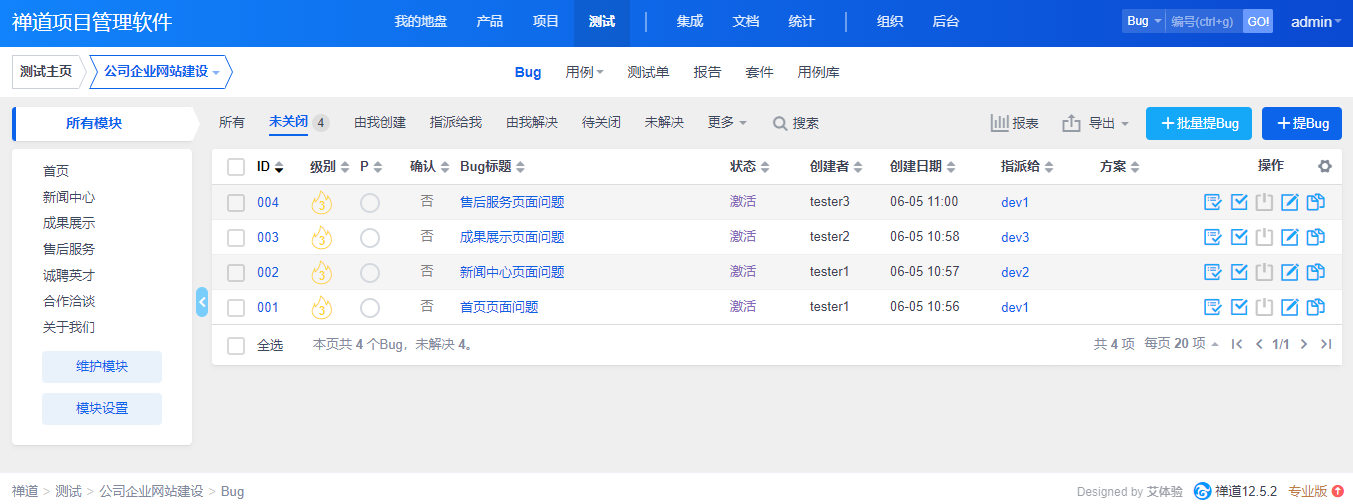
Task: Click assignee dev3 for bug 003
Action: 1015,237
